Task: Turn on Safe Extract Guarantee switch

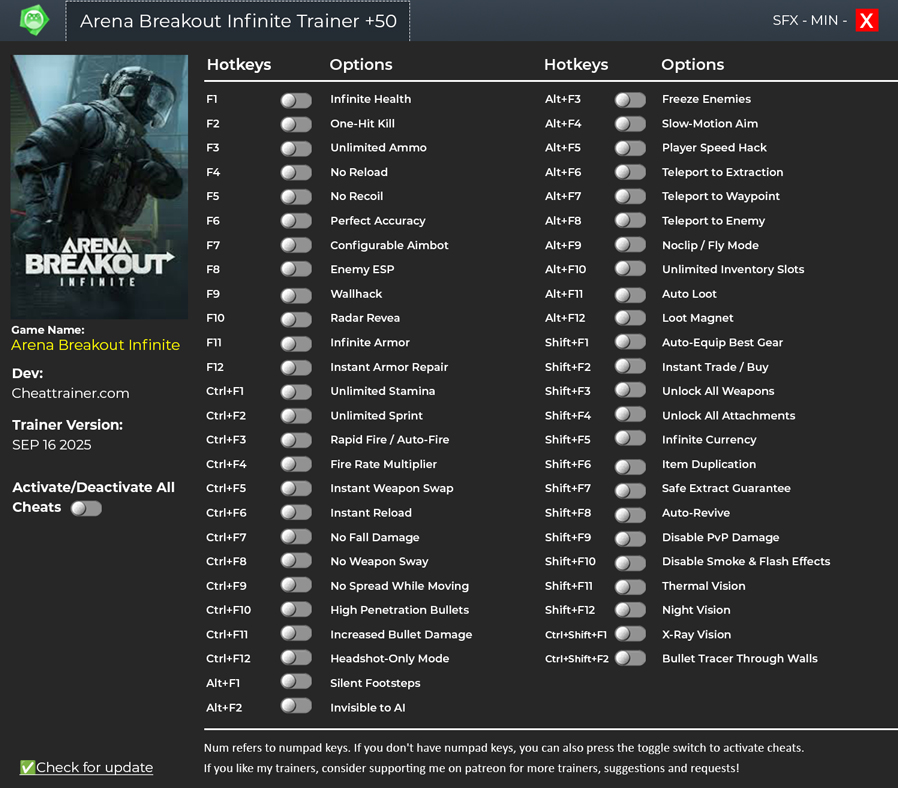Action: click(x=630, y=491)
